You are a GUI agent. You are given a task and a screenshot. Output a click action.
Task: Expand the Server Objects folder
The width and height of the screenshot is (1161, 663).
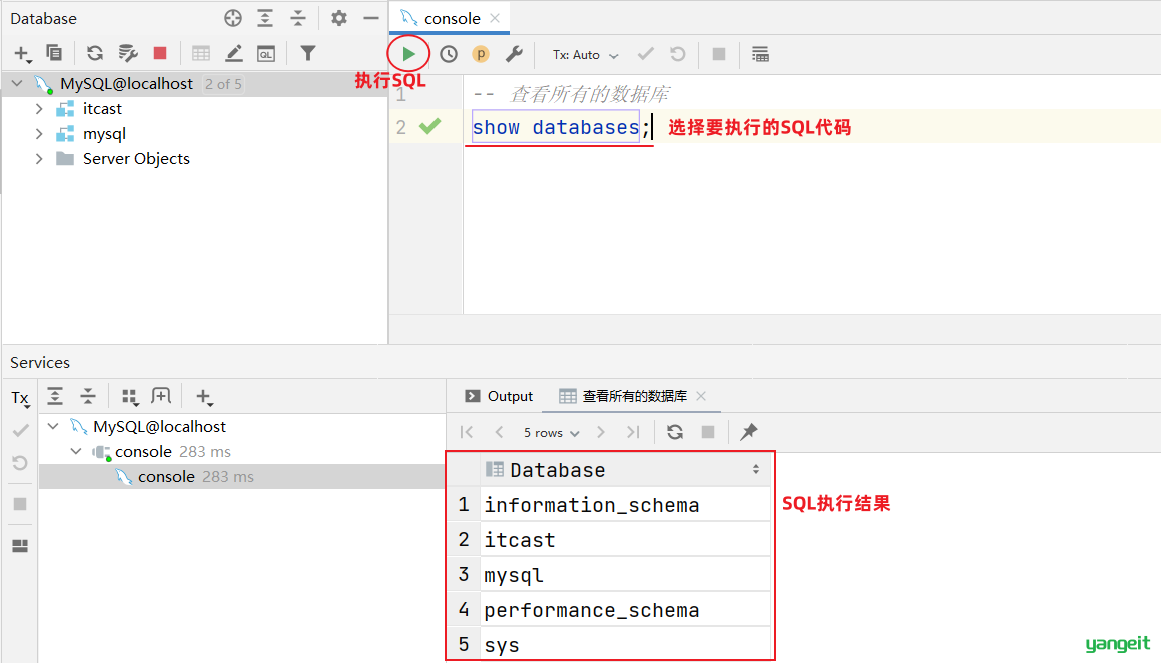[x=39, y=159]
